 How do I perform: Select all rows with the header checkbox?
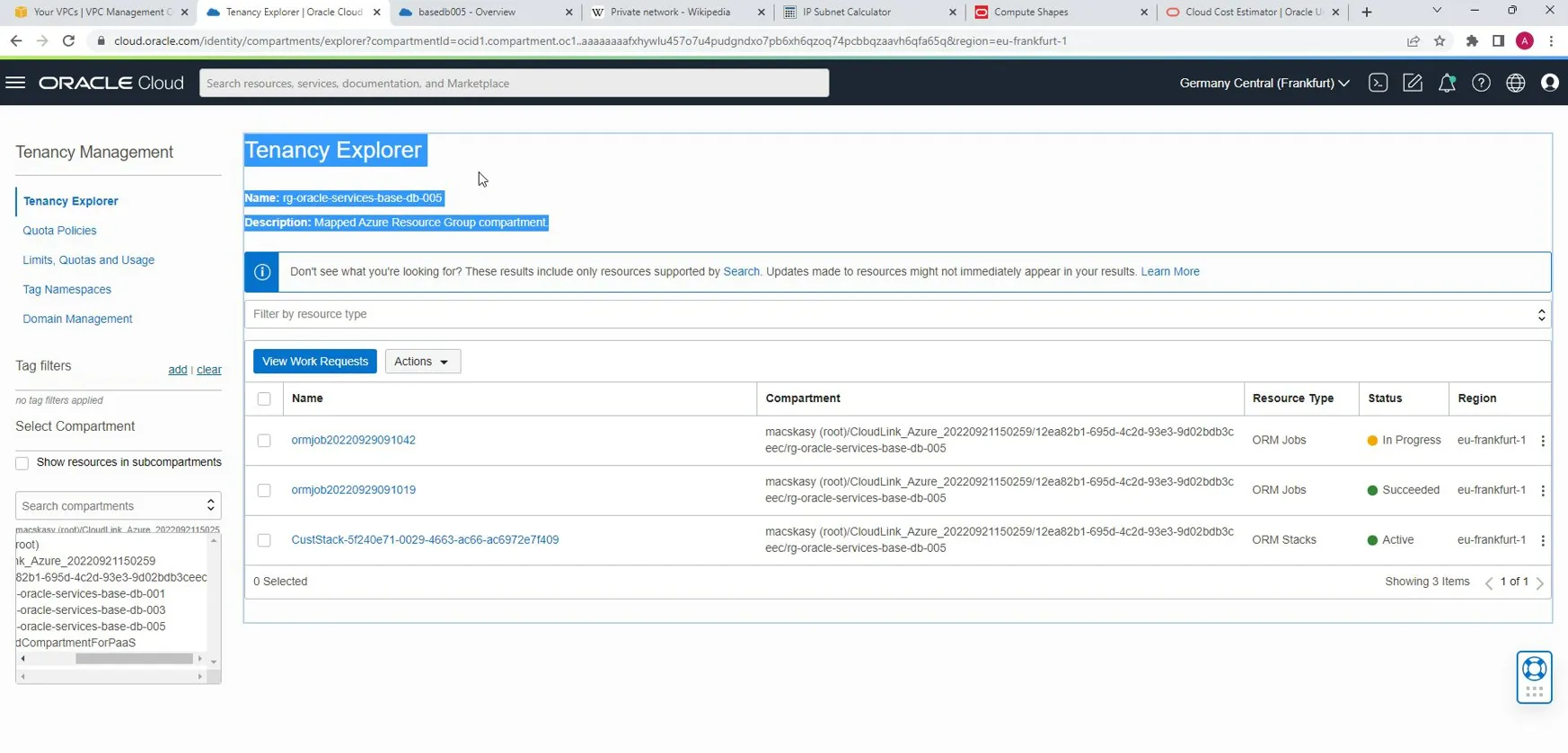(x=264, y=398)
